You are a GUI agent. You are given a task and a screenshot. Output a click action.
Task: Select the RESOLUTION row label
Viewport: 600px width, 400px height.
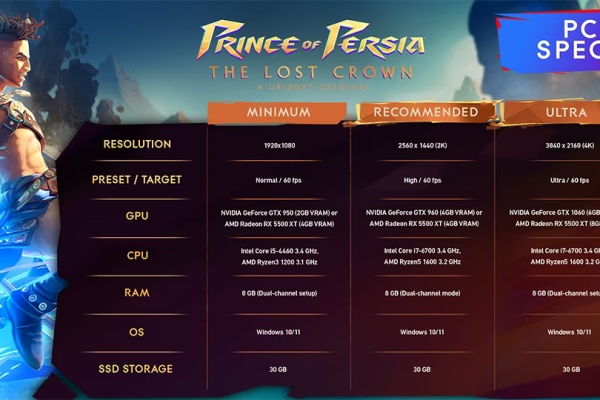pos(137,144)
